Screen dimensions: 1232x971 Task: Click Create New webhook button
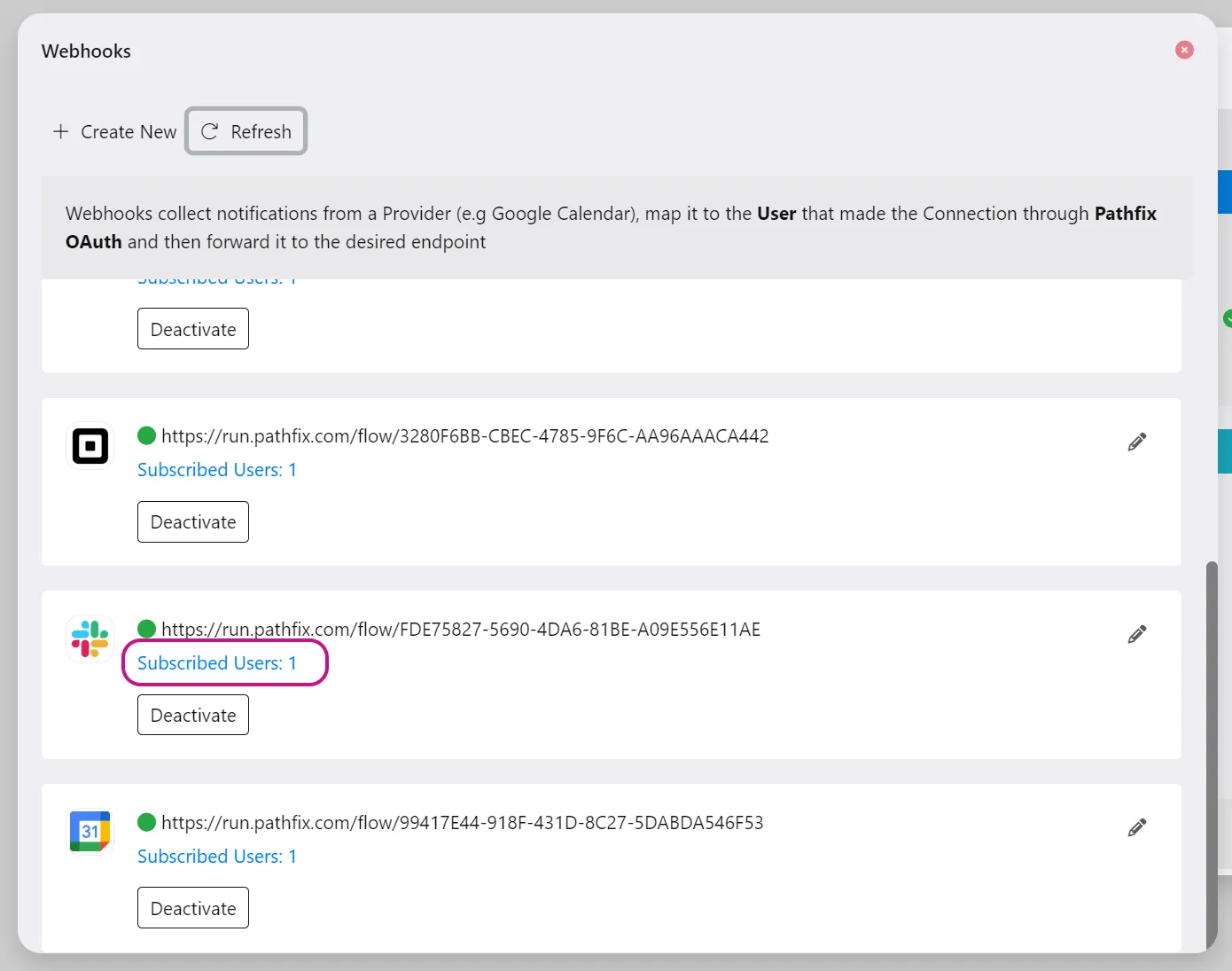(114, 131)
